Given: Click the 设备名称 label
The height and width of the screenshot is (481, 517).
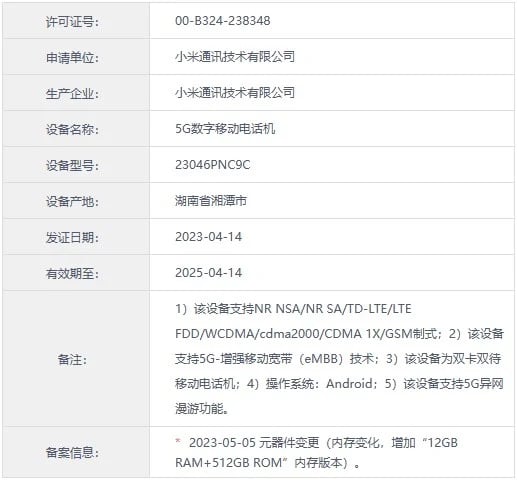Looking at the screenshot, I should pos(72,130).
